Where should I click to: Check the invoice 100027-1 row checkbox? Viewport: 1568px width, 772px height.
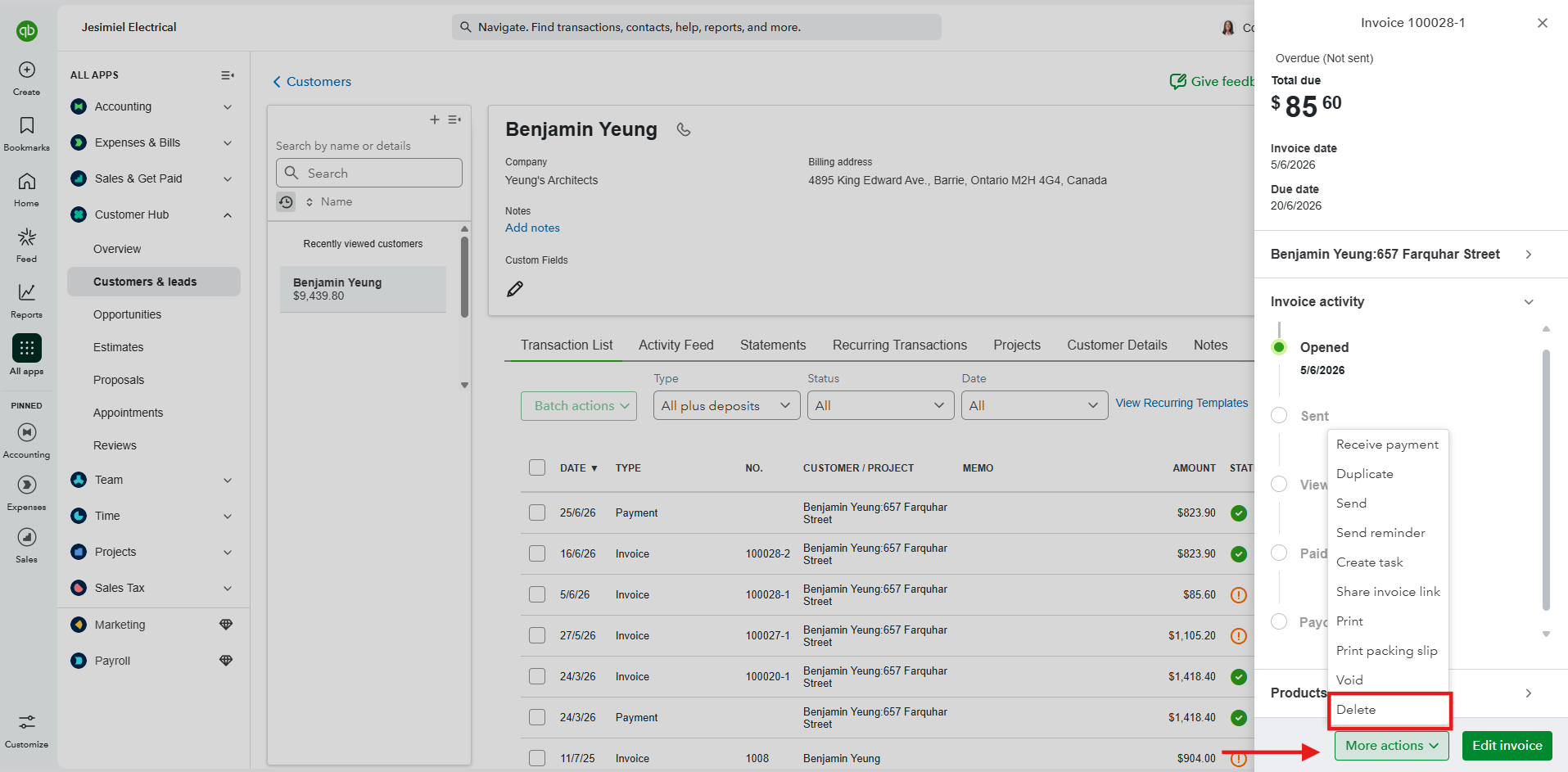tap(537, 635)
